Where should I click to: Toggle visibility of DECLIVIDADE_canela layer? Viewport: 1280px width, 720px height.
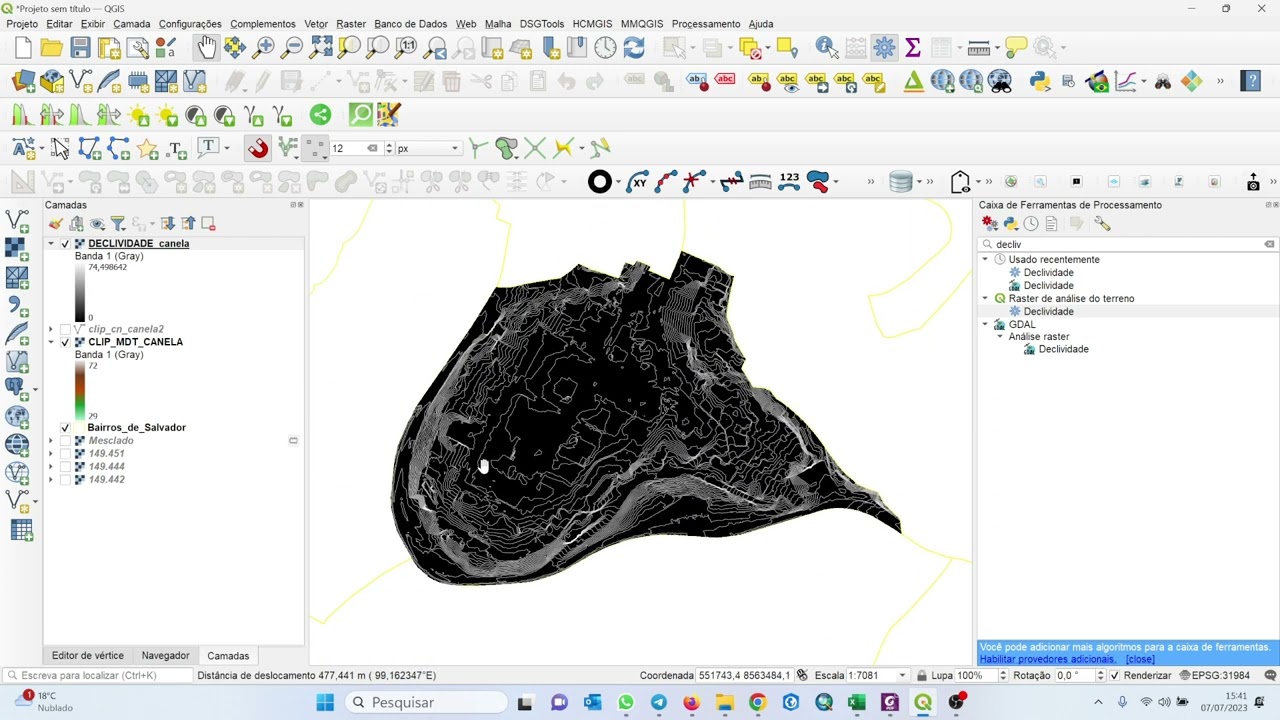(66, 244)
